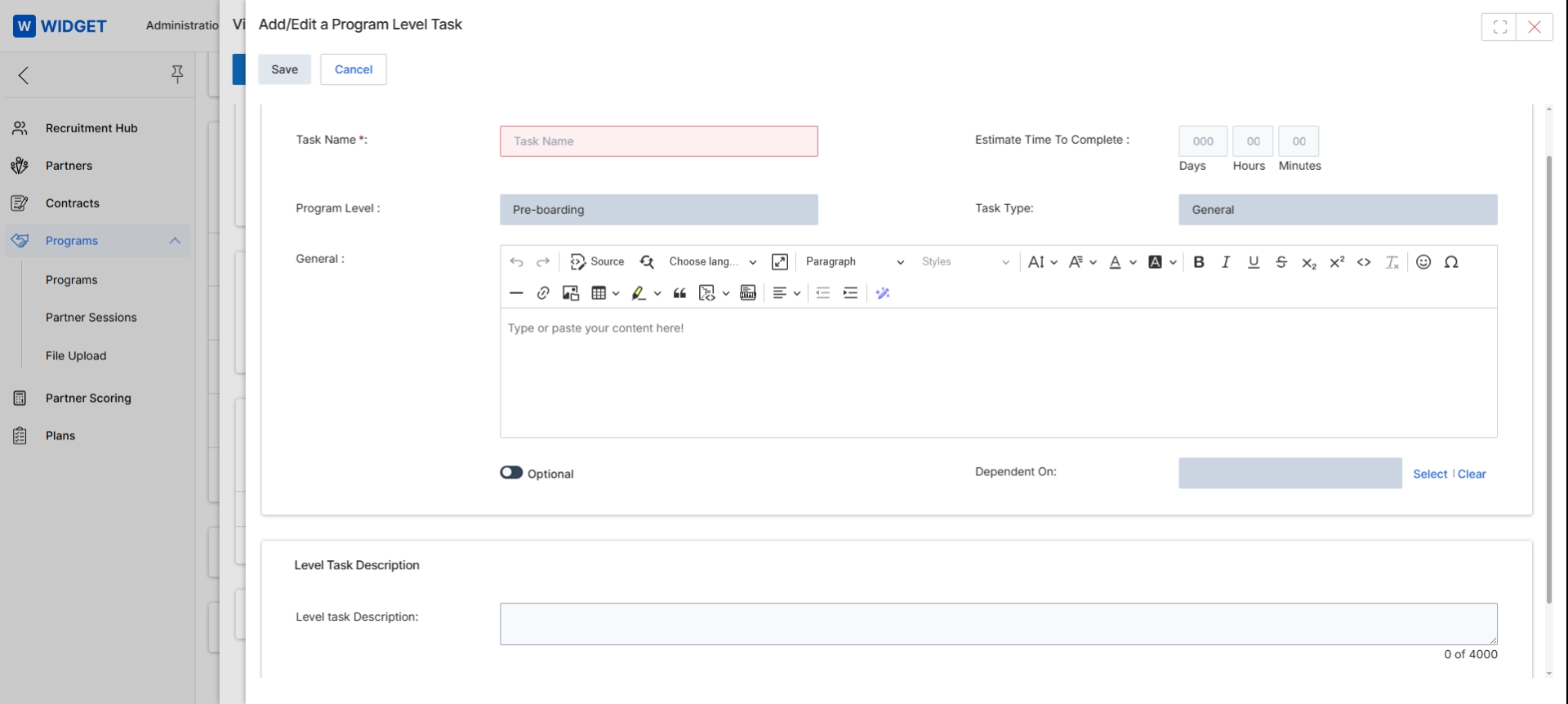Click the Days estimate field
The image size is (1568, 704).
click(1203, 141)
